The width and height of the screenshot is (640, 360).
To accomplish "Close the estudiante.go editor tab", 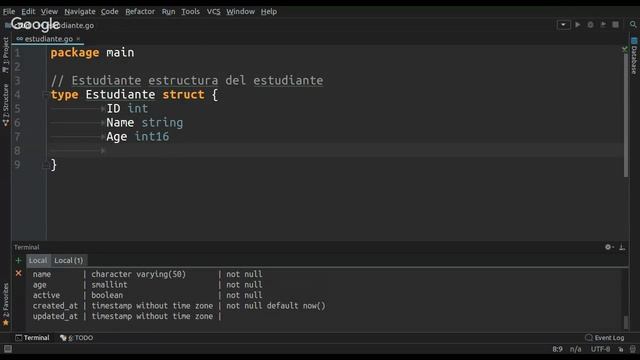I will coord(78,39).
